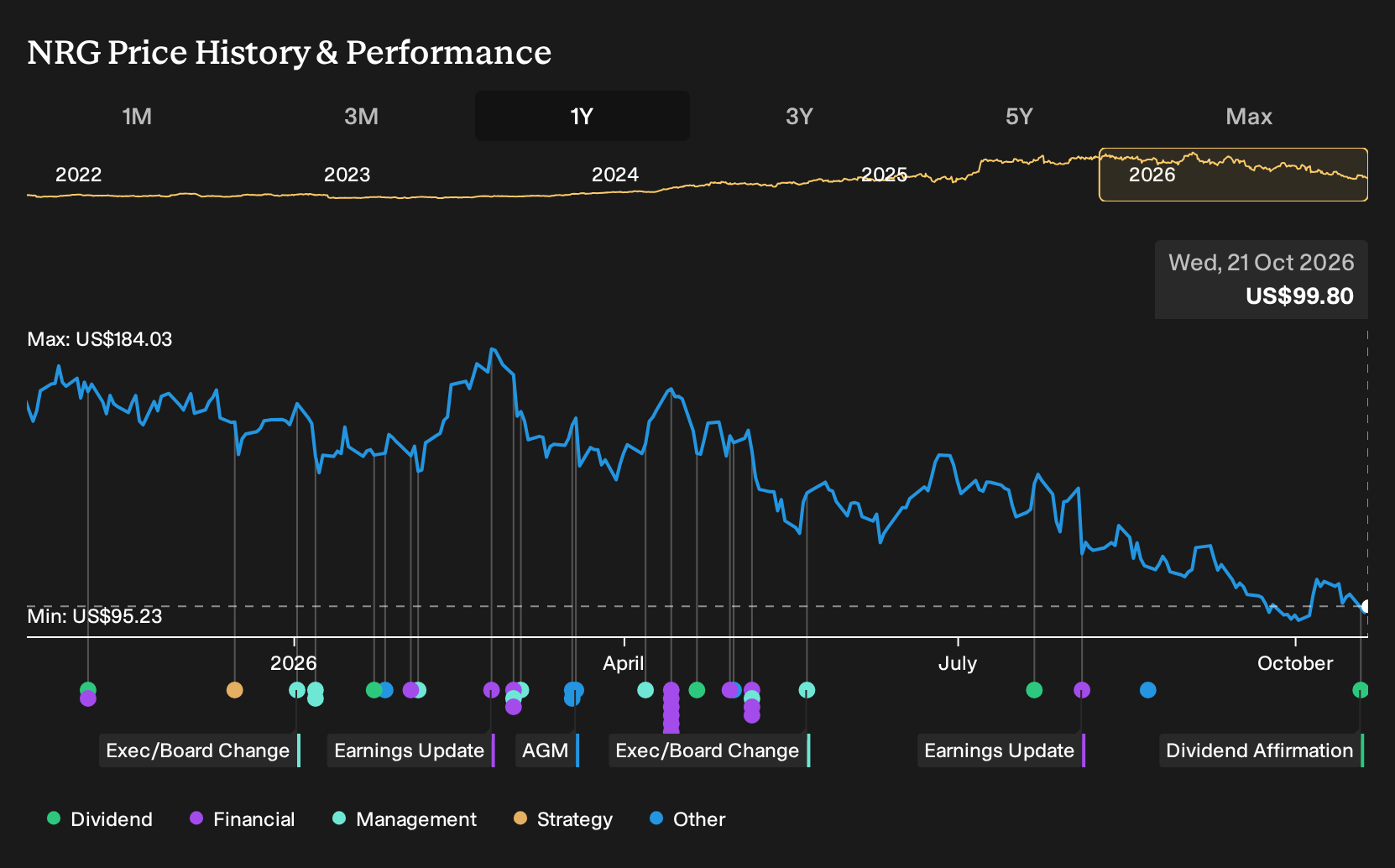The image size is (1395, 868).
Task: Switch to the 3Y range tab
Action: (799, 116)
